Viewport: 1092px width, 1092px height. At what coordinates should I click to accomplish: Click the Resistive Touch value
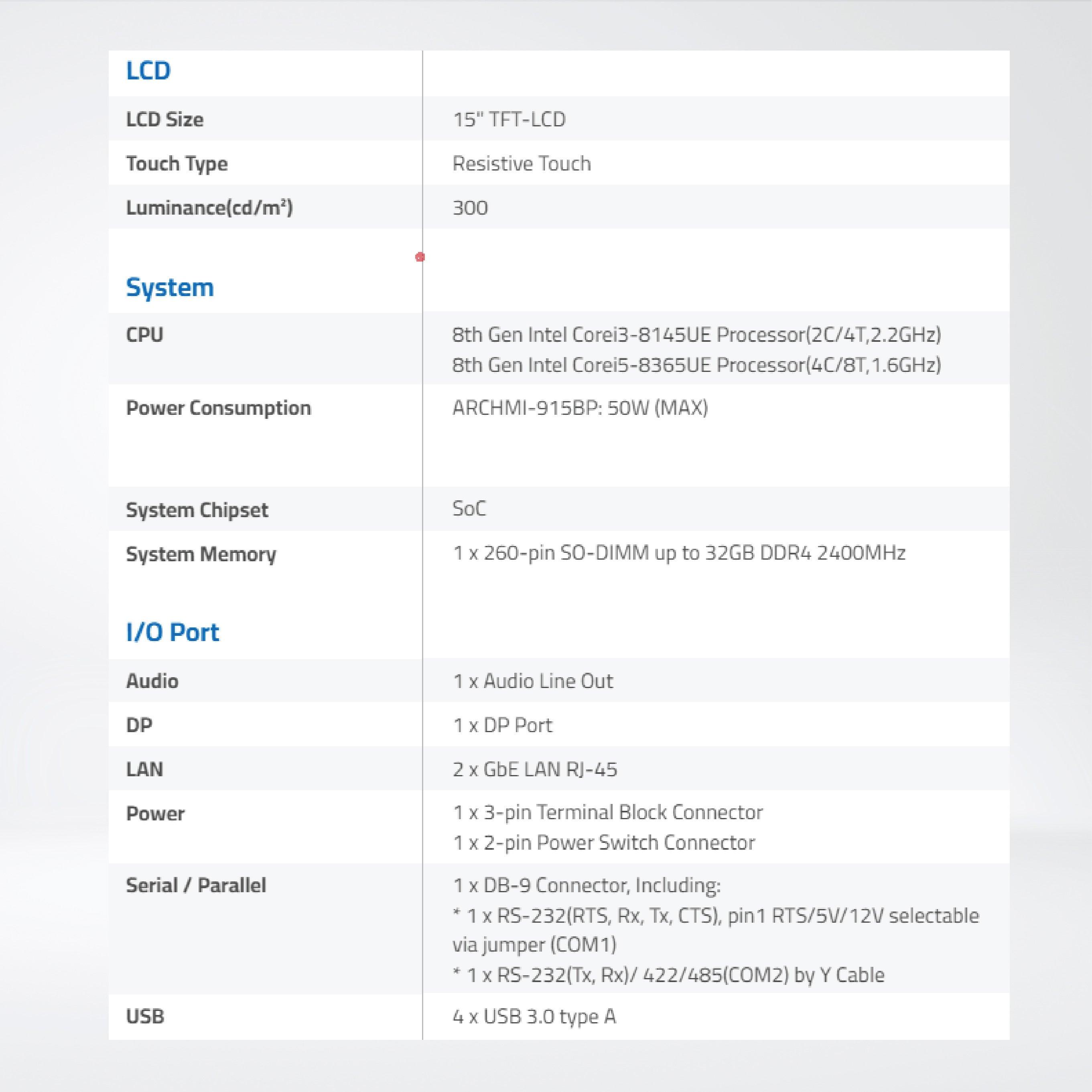(x=521, y=163)
